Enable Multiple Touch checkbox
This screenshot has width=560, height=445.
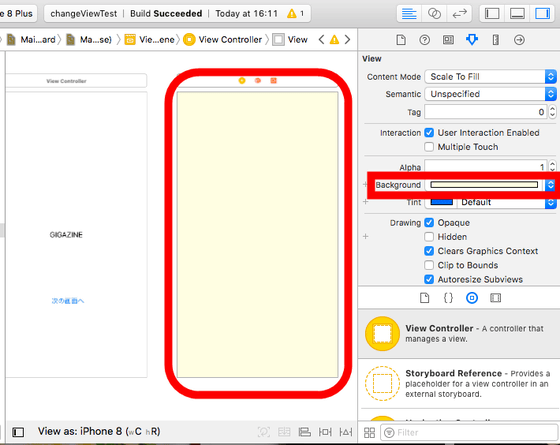(429, 147)
